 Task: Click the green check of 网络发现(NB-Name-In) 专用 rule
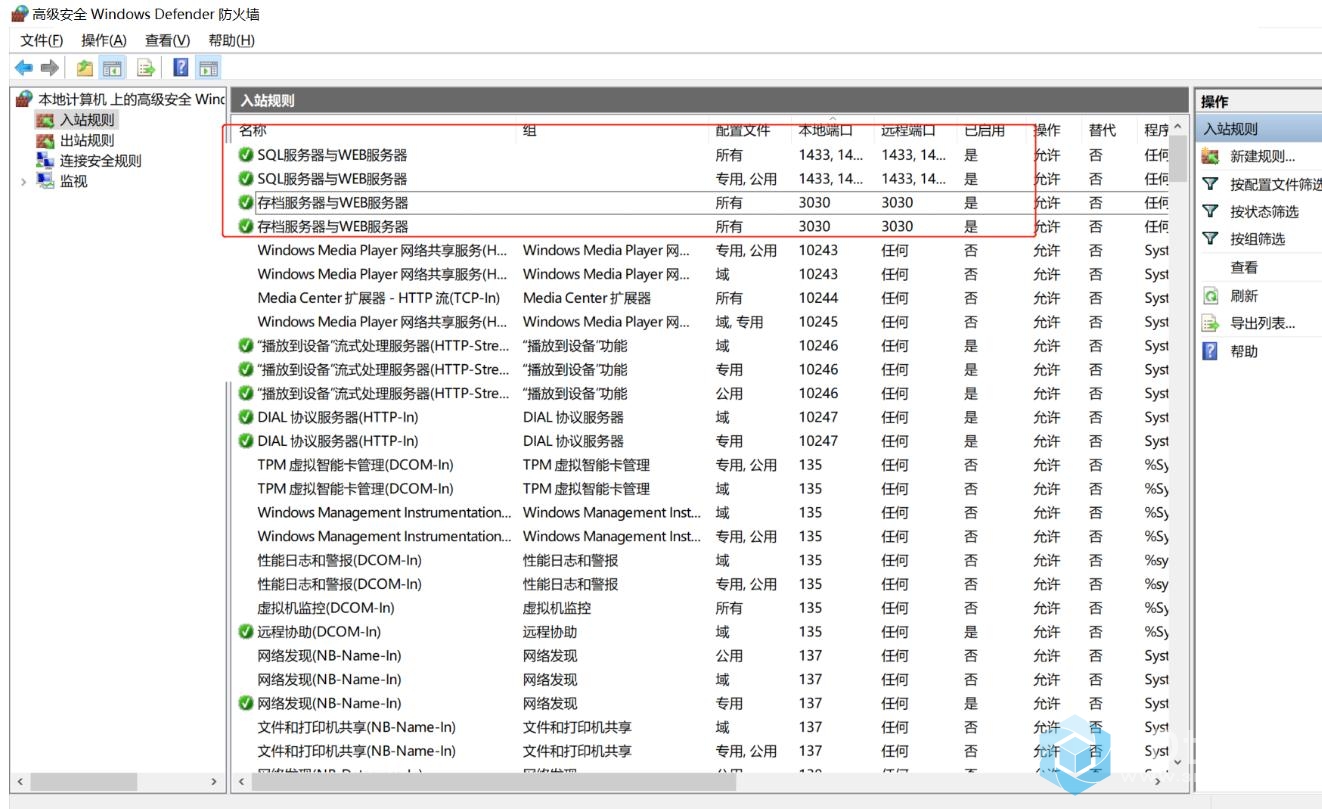pyautogui.click(x=246, y=703)
